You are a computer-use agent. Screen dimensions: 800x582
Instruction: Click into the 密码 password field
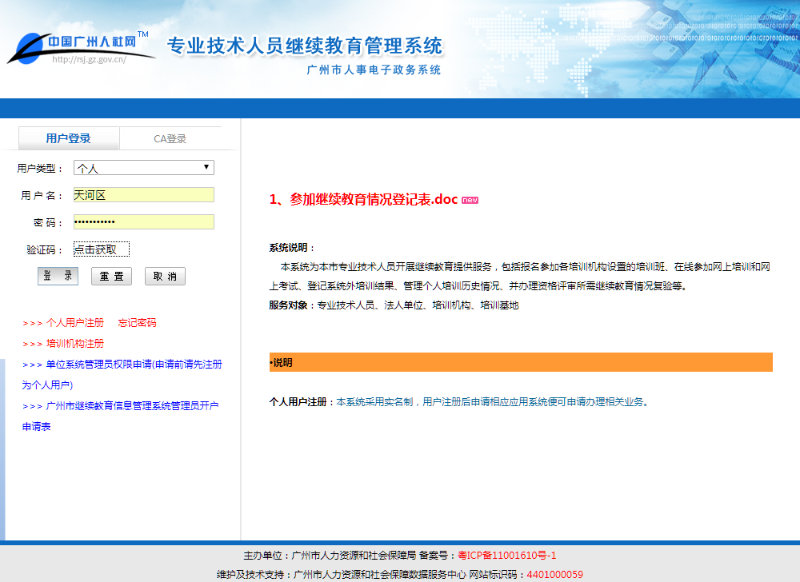pyautogui.click(x=143, y=222)
